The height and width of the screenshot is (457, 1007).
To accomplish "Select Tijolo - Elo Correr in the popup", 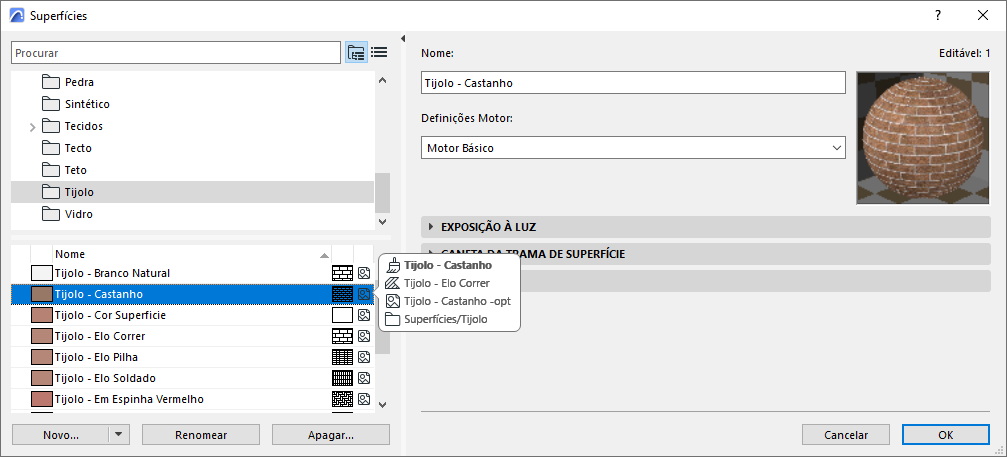I will pos(445,283).
